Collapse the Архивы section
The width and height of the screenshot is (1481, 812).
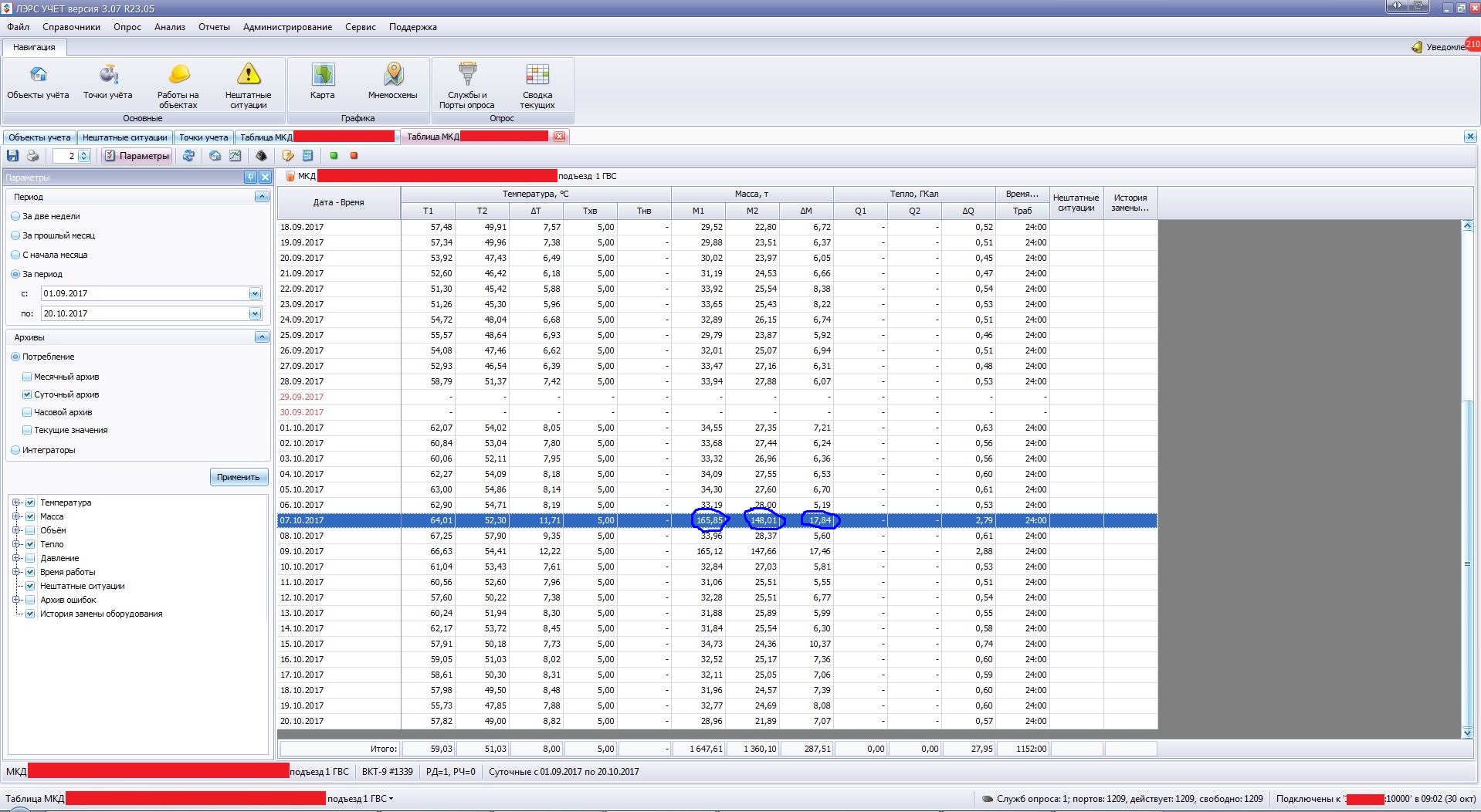[262, 337]
